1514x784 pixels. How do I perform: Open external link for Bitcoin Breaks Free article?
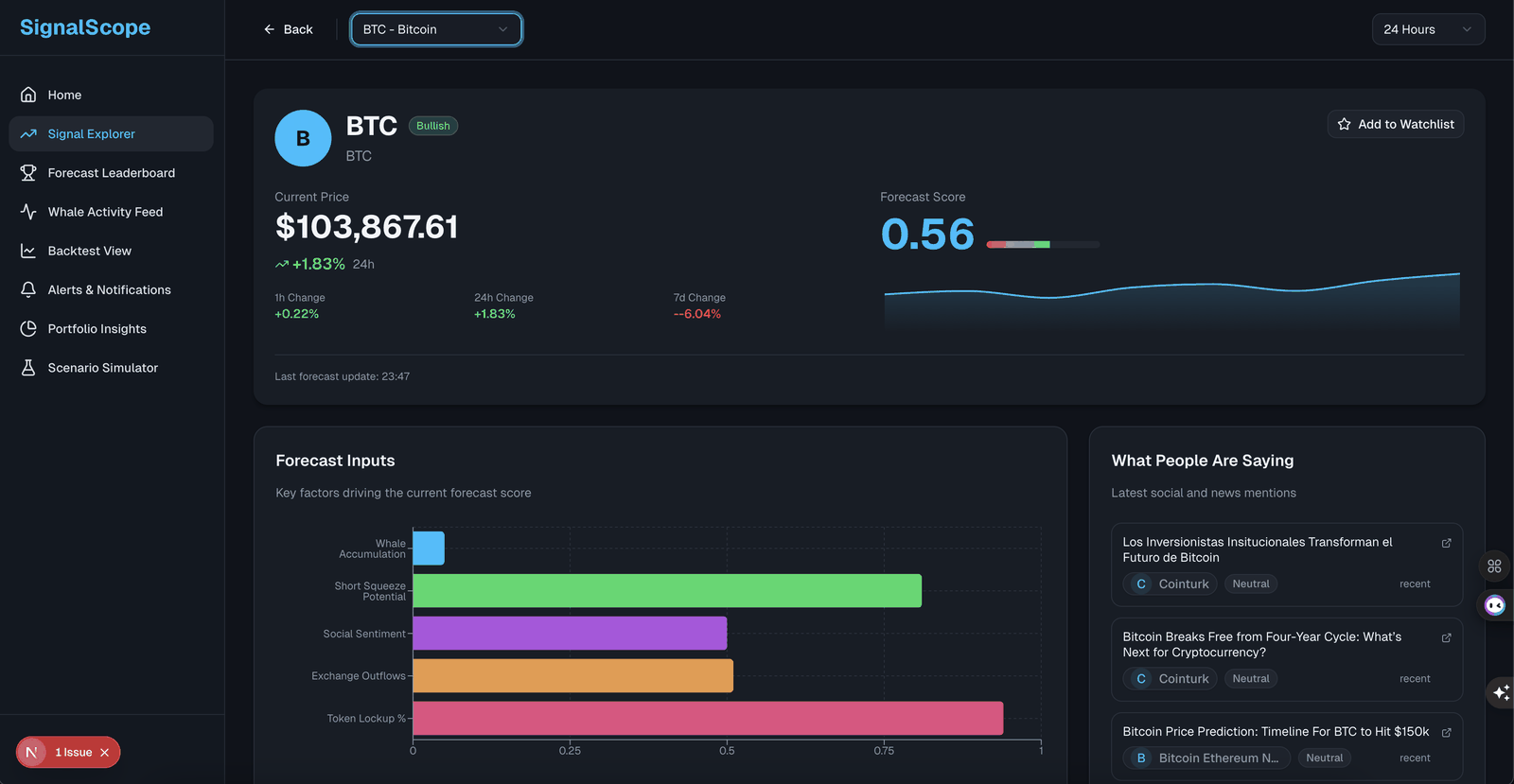(1446, 637)
